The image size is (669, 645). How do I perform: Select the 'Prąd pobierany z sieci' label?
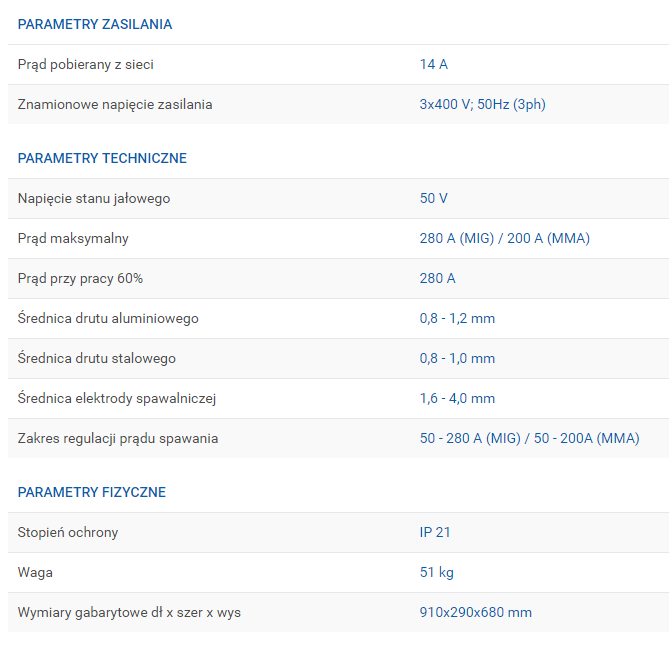click(86, 64)
